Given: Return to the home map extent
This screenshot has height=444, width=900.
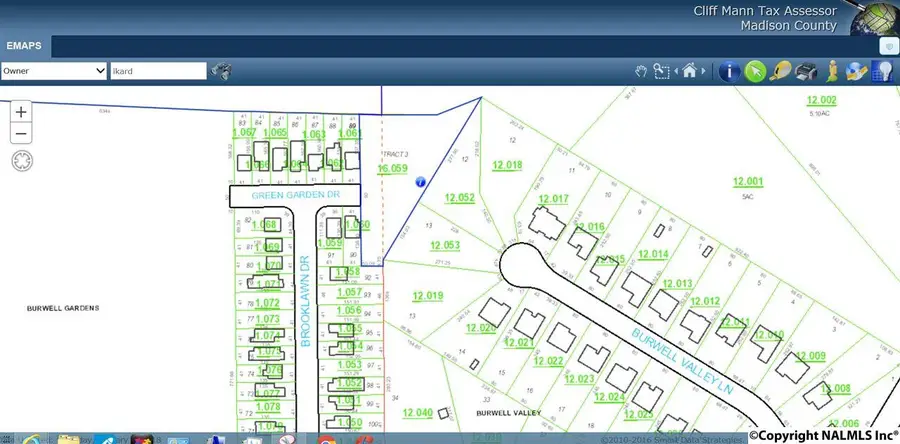Looking at the screenshot, I should (x=690, y=71).
